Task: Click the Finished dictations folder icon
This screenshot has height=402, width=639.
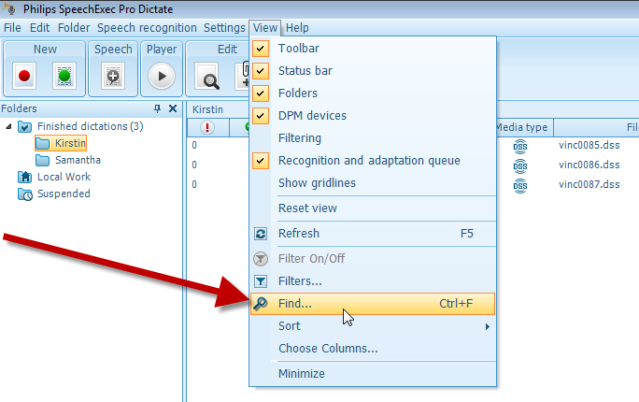Action: [24, 127]
